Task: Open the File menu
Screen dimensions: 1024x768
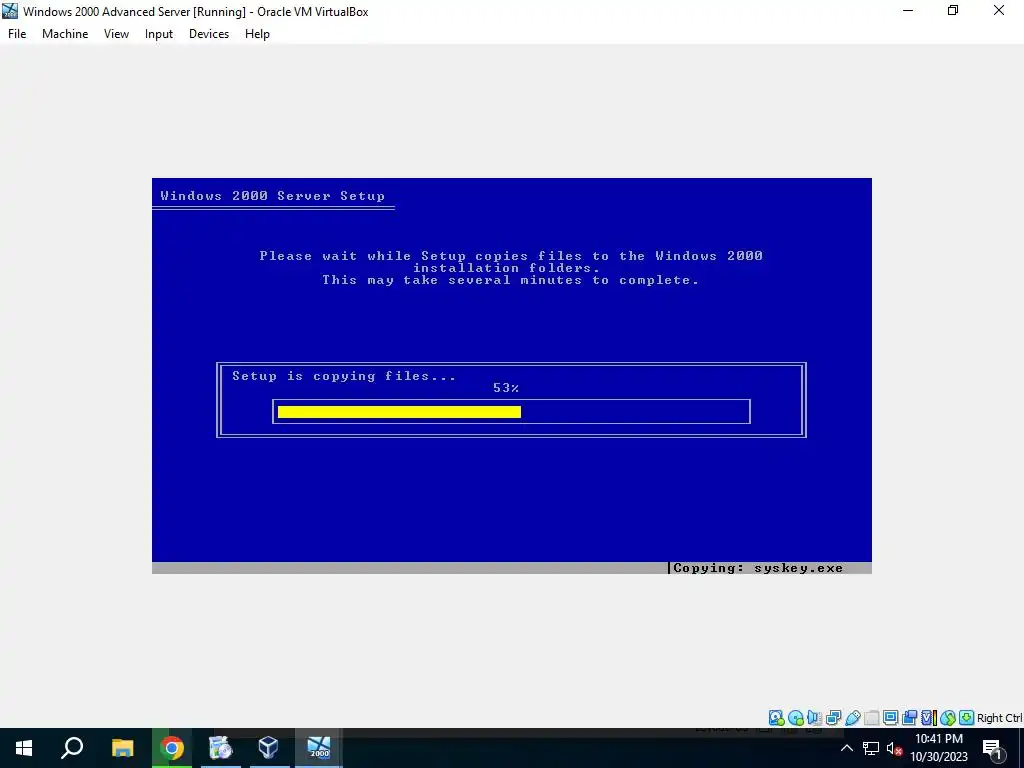Action: coord(17,34)
